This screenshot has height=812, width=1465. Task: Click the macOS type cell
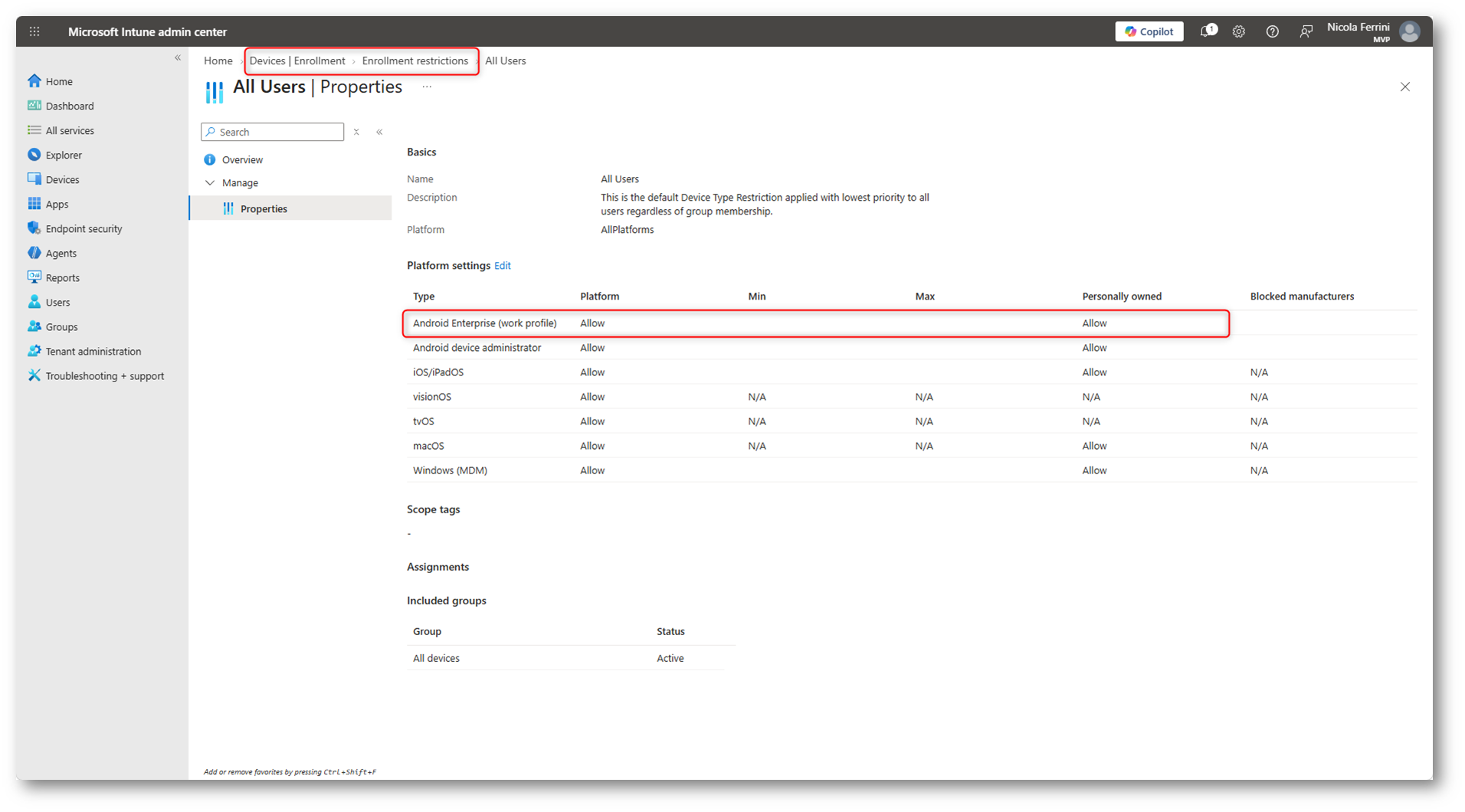tap(428, 446)
